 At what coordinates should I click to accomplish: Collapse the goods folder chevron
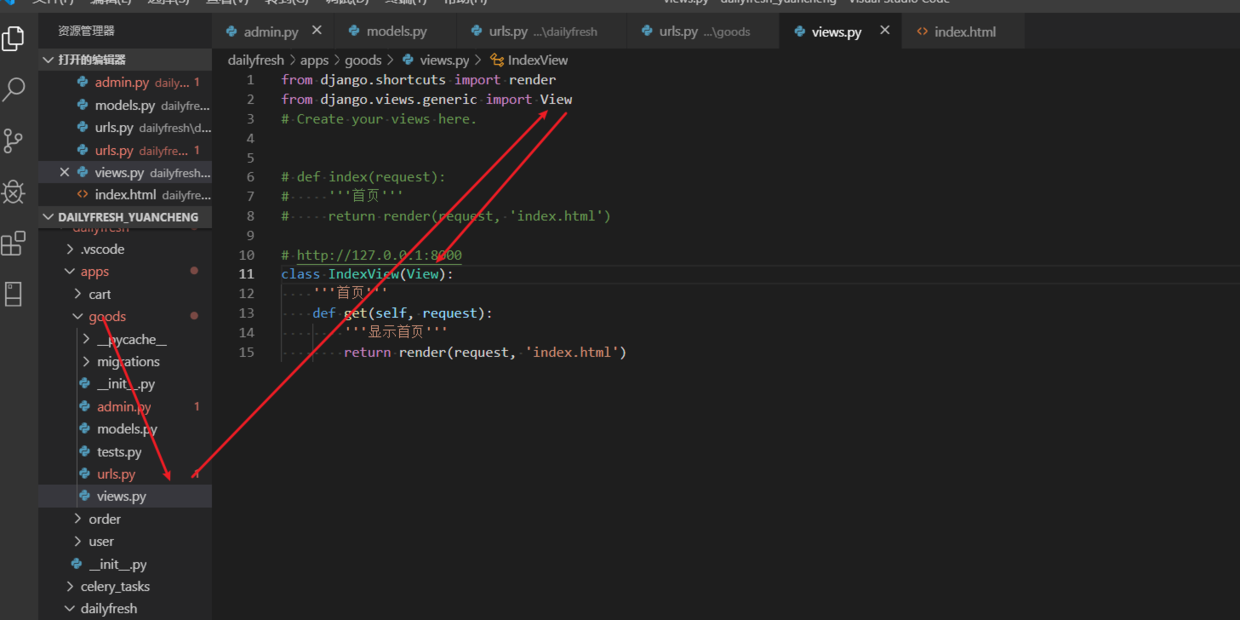[78, 316]
